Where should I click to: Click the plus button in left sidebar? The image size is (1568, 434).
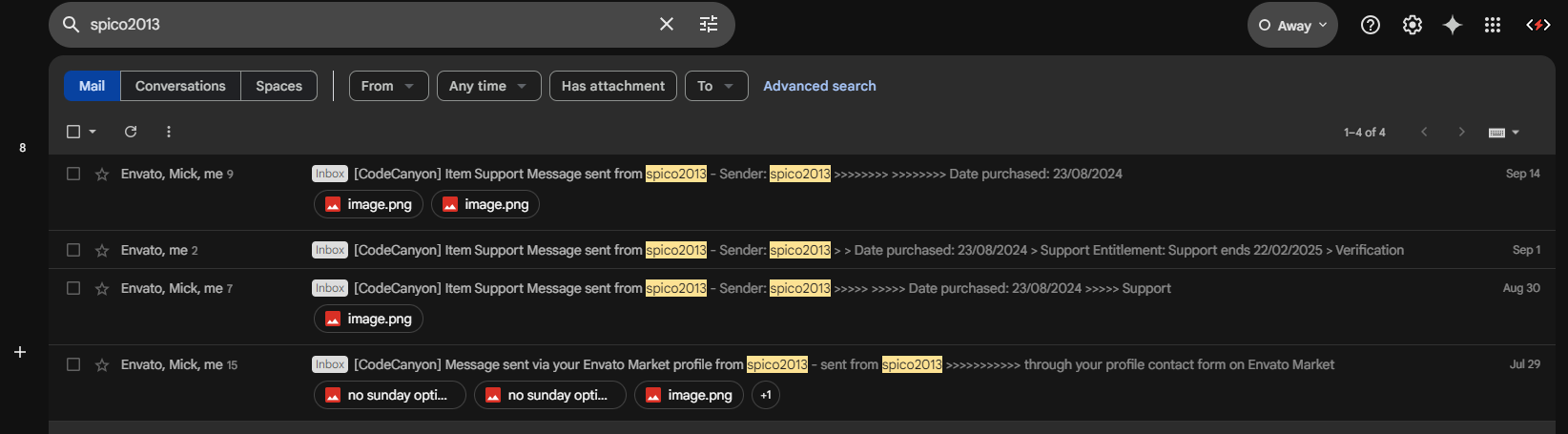coord(20,352)
